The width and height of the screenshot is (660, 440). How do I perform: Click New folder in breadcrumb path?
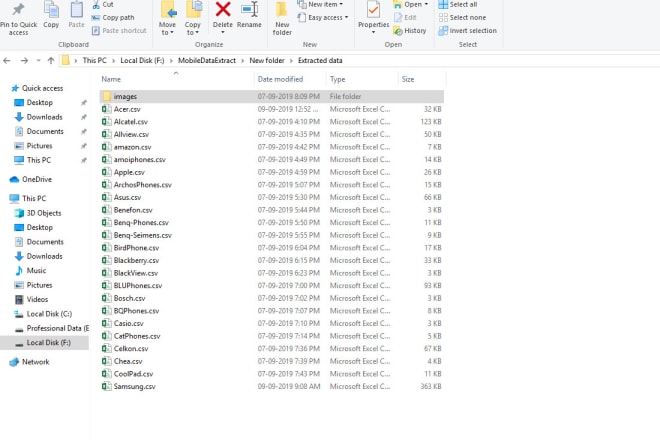coord(267,61)
